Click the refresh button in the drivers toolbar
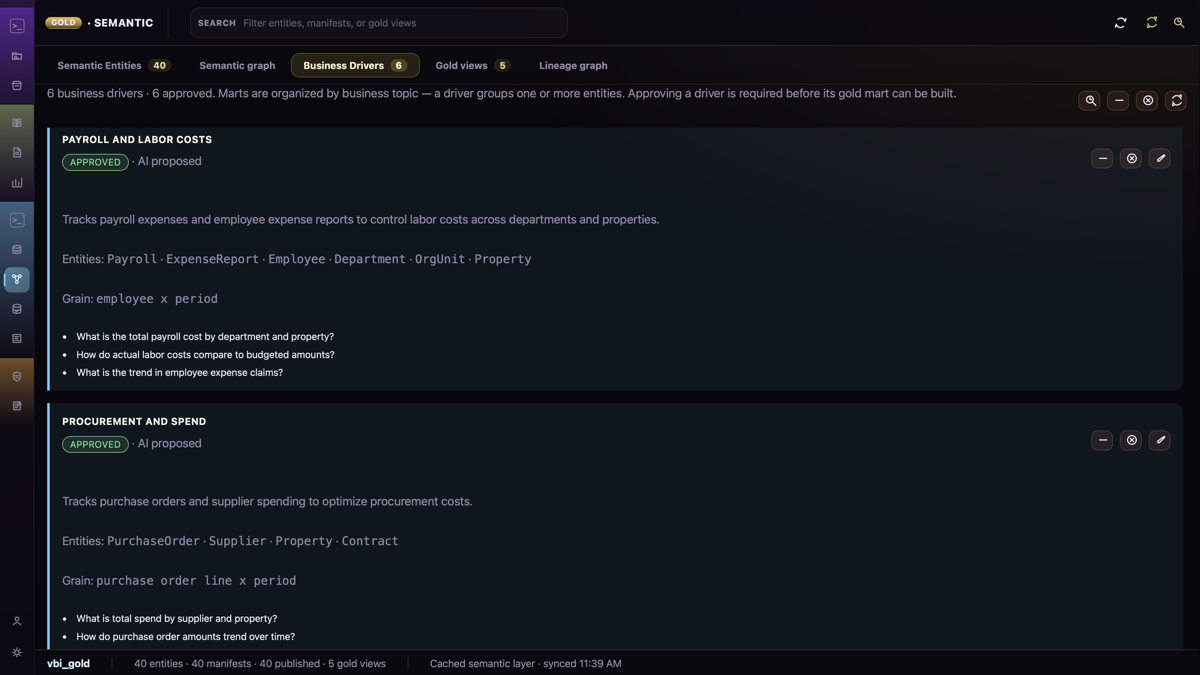 [1177, 100]
